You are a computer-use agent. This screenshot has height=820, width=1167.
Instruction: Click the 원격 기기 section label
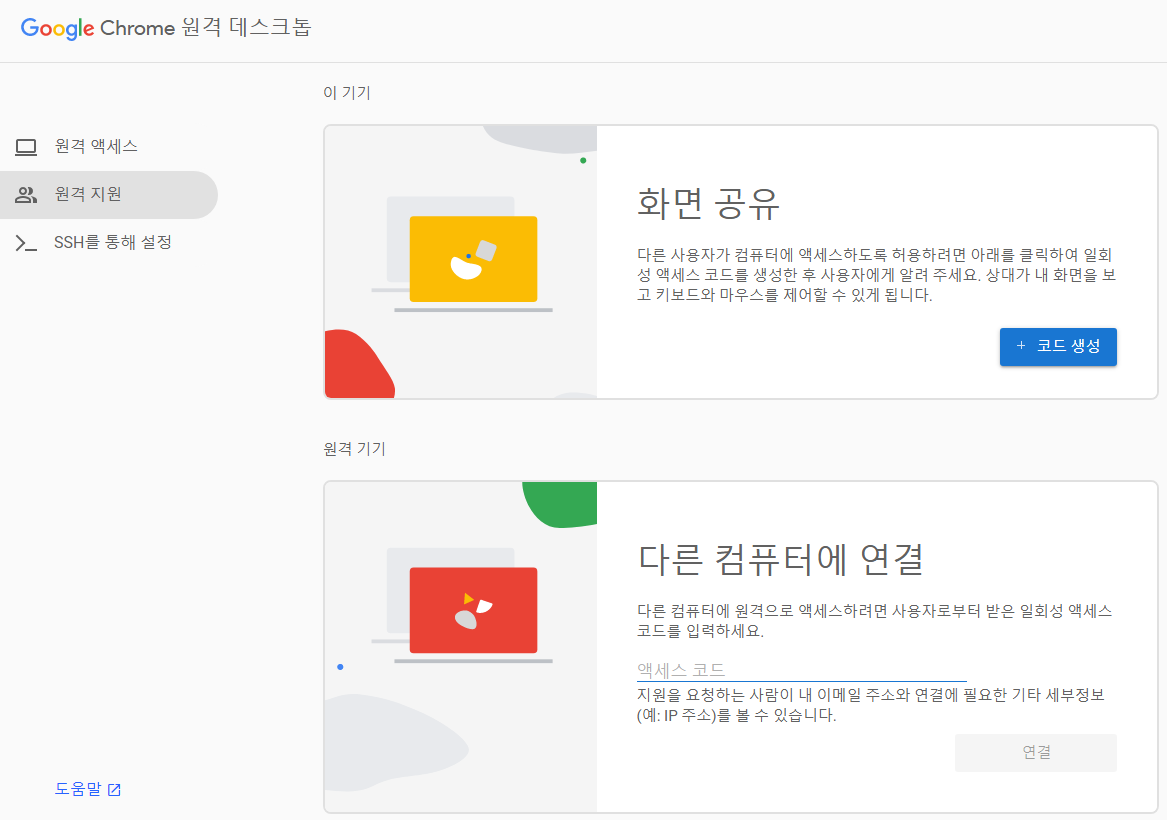[354, 449]
